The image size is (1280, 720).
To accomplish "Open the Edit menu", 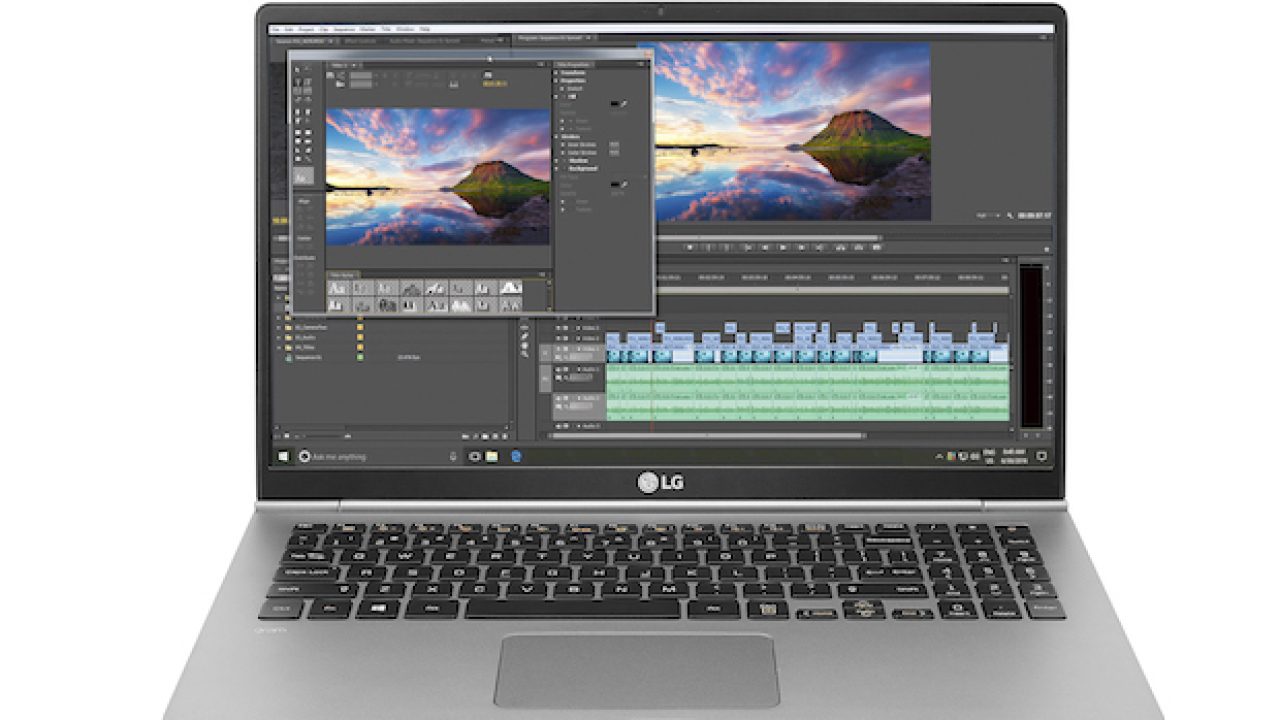I will click(x=289, y=29).
